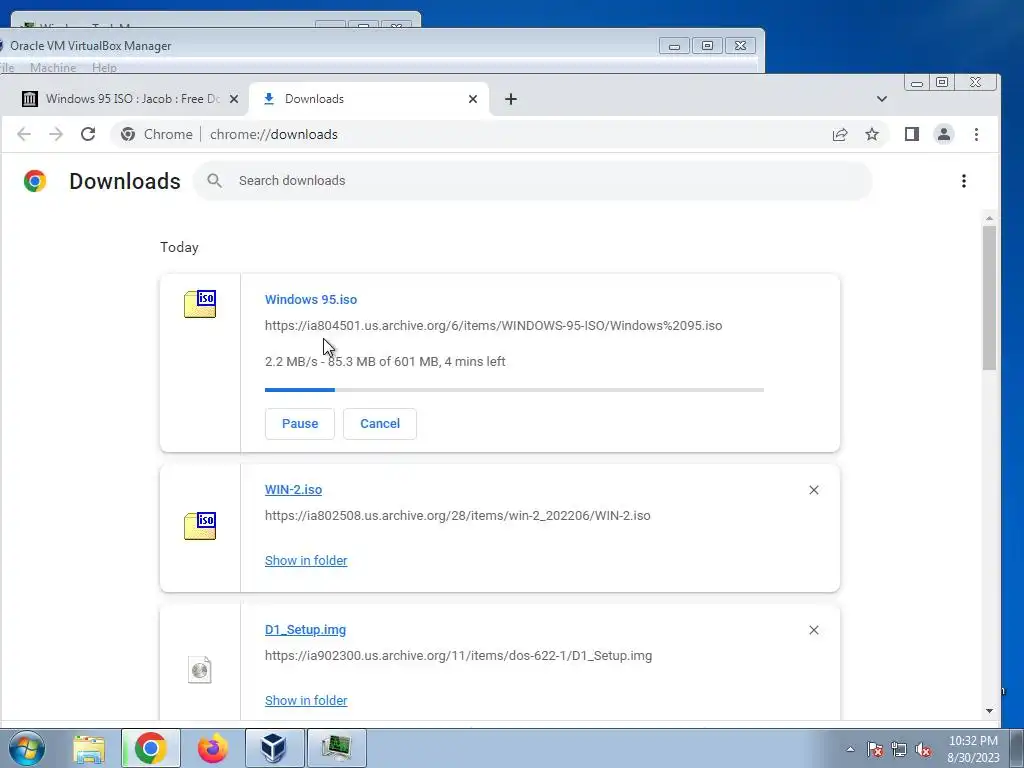The image size is (1024, 768).
Task: Click the scrollbar up arrow
Action: tap(989, 218)
